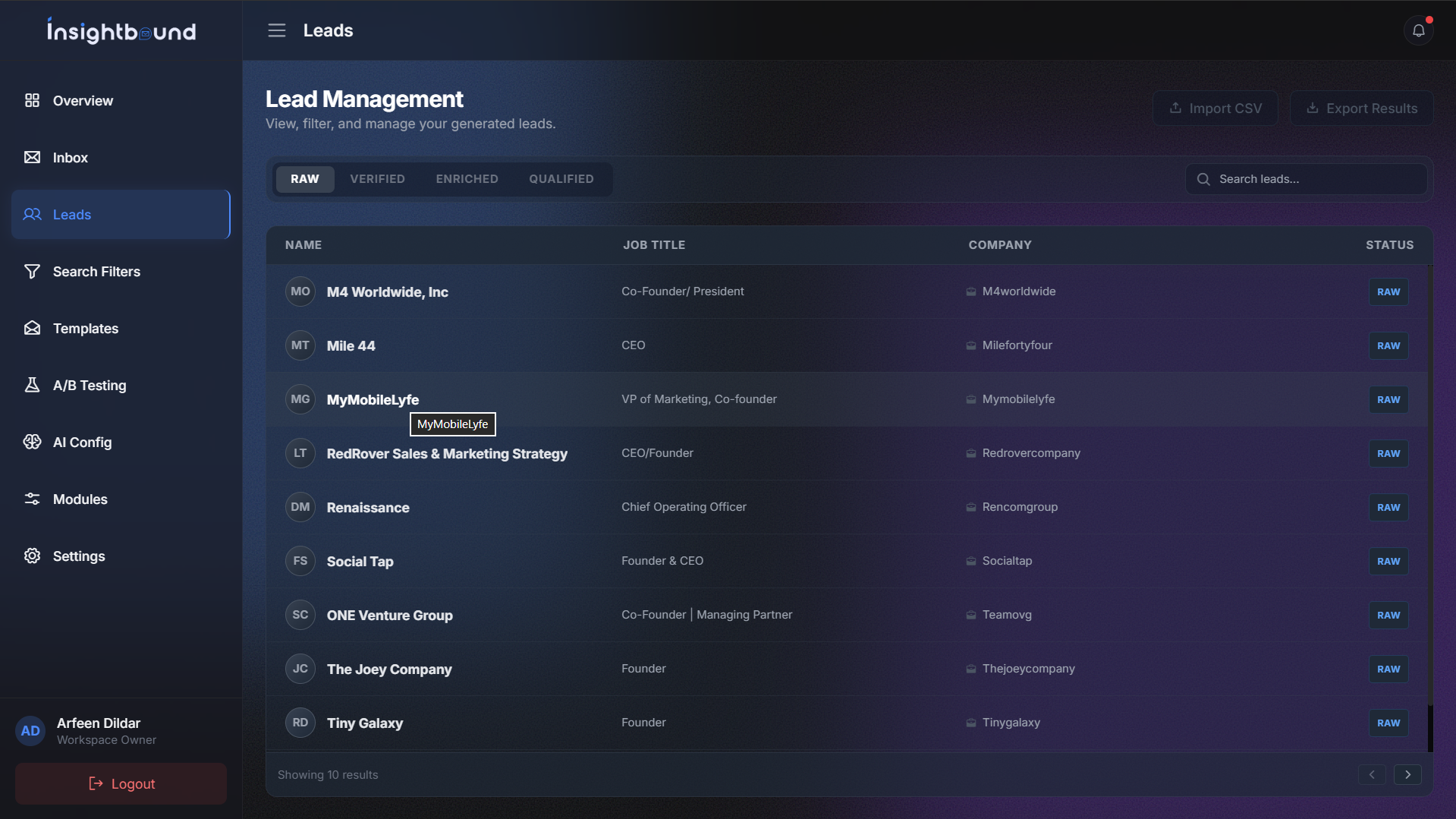Open the M4 Worldwide, Inc lead
This screenshot has height=819, width=1456.
(387, 291)
